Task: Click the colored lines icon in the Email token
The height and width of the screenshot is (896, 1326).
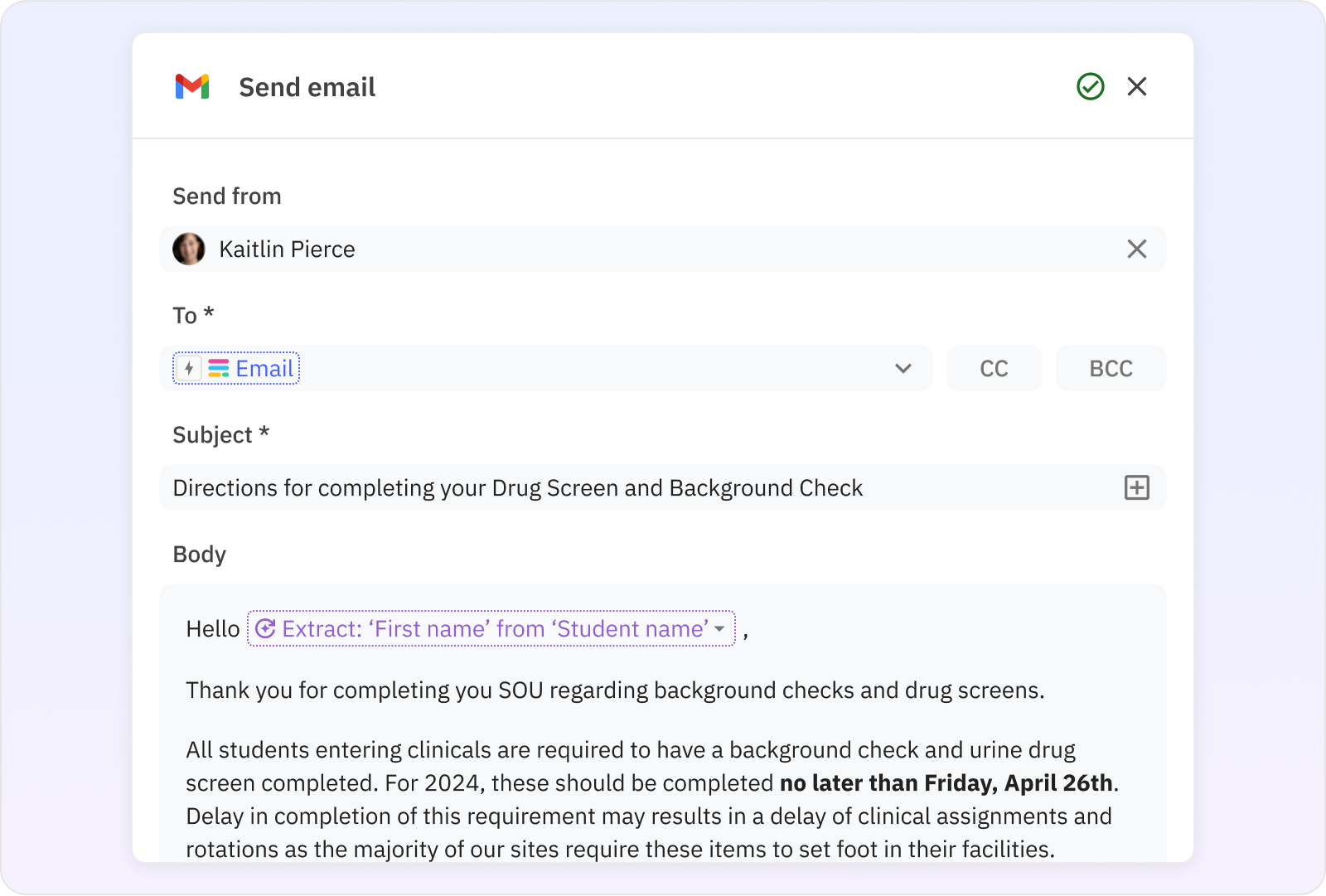Action: [x=218, y=368]
